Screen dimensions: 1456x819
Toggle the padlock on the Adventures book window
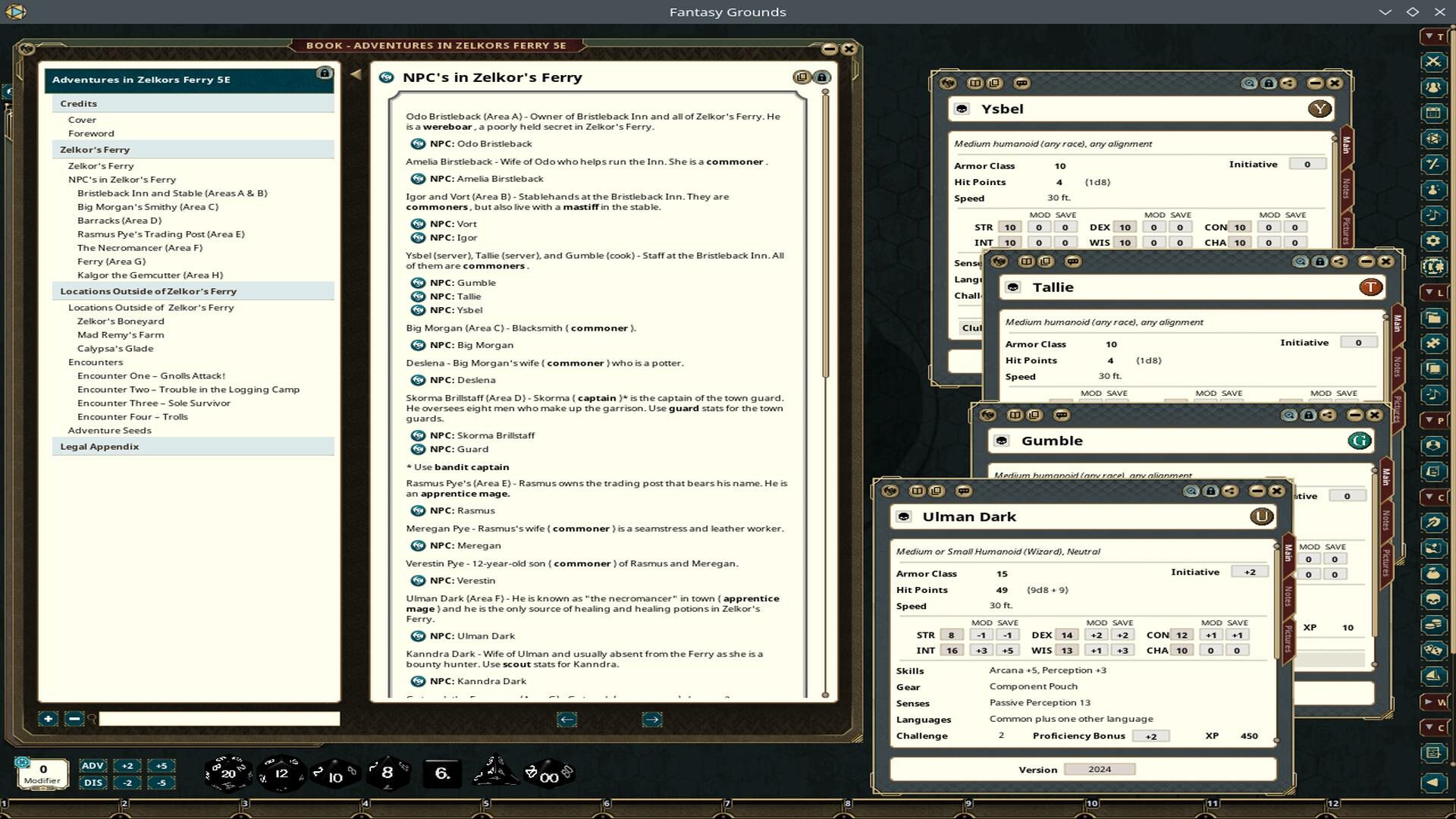click(325, 73)
